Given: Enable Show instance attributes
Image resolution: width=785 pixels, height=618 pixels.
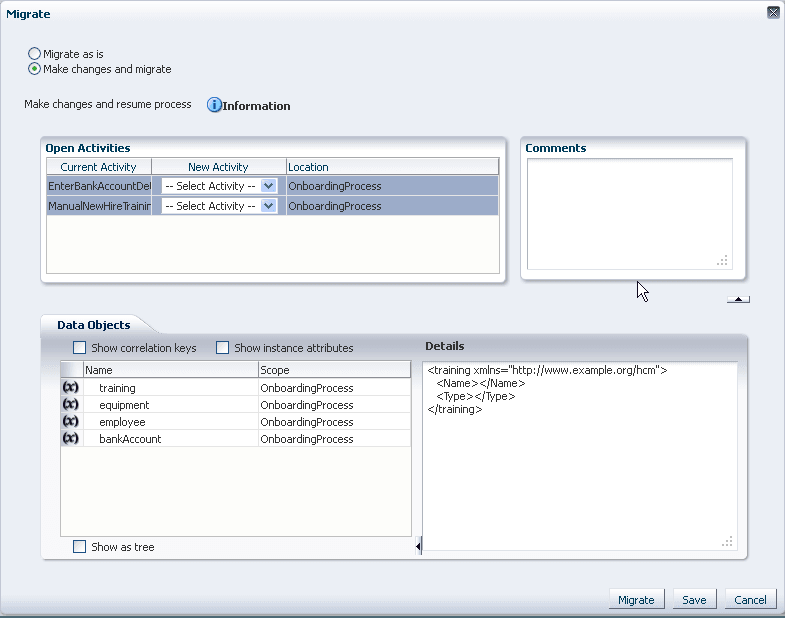Looking at the screenshot, I should click(222, 348).
